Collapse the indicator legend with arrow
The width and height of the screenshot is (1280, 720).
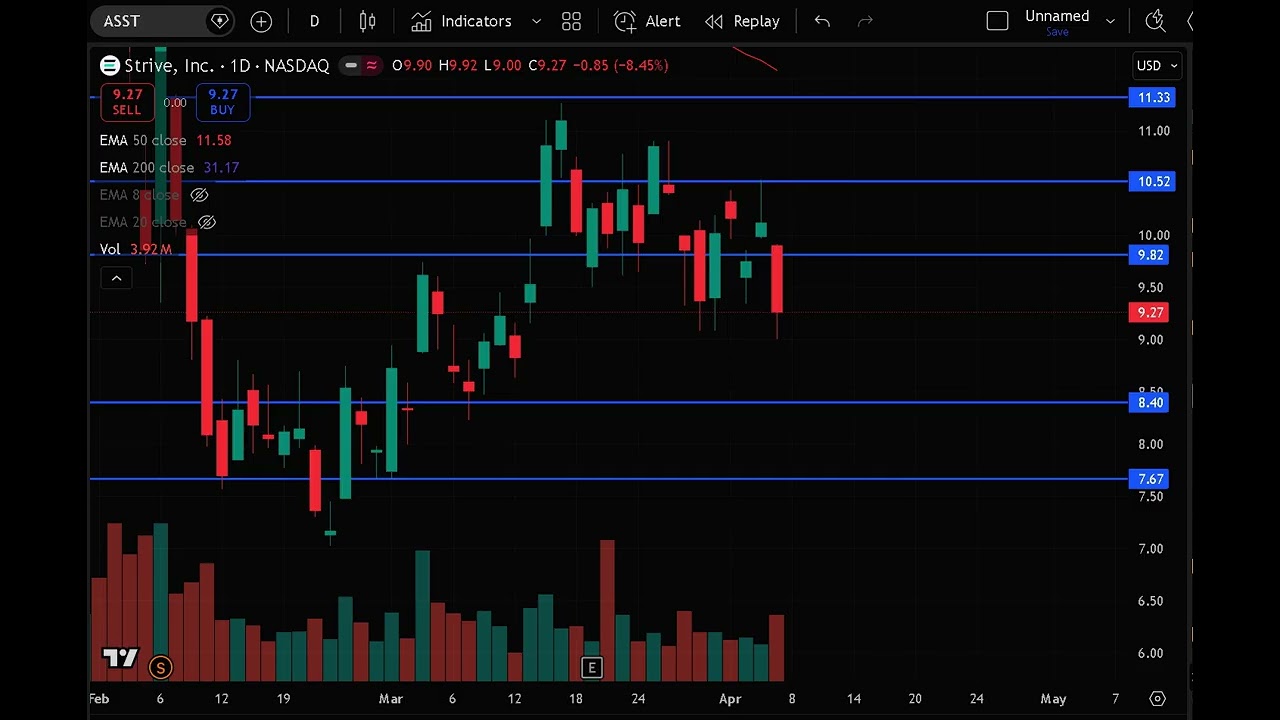pyautogui.click(x=116, y=278)
